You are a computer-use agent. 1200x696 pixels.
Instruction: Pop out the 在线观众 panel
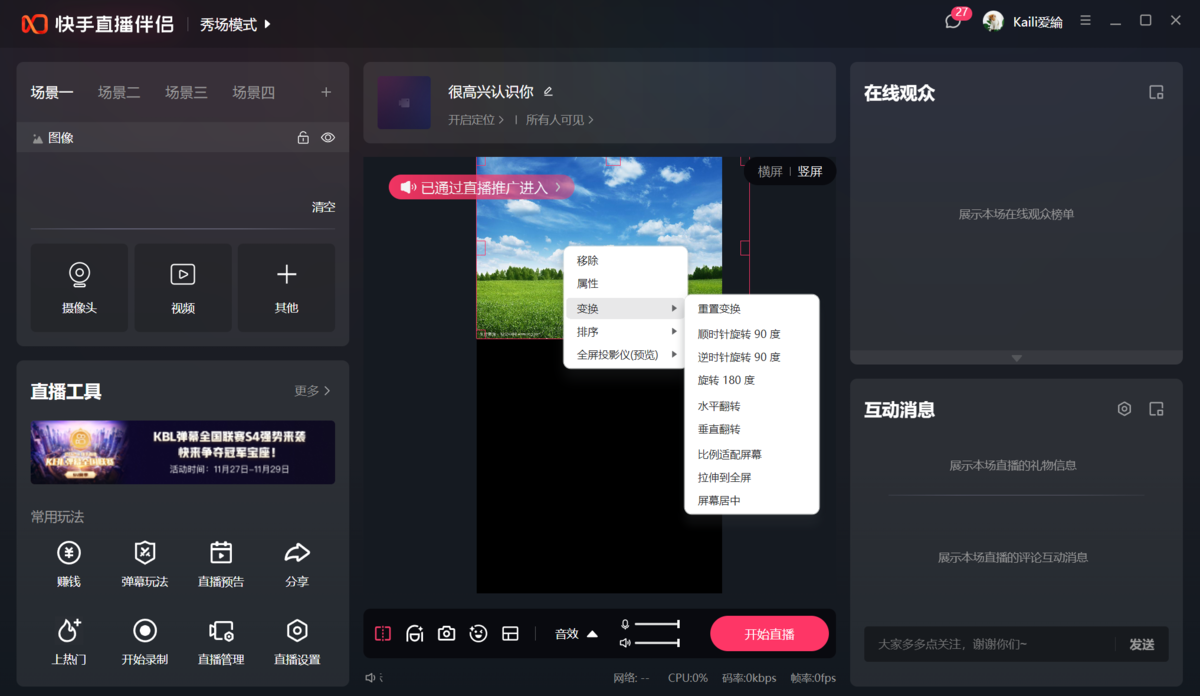pyautogui.click(x=1156, y=91)
